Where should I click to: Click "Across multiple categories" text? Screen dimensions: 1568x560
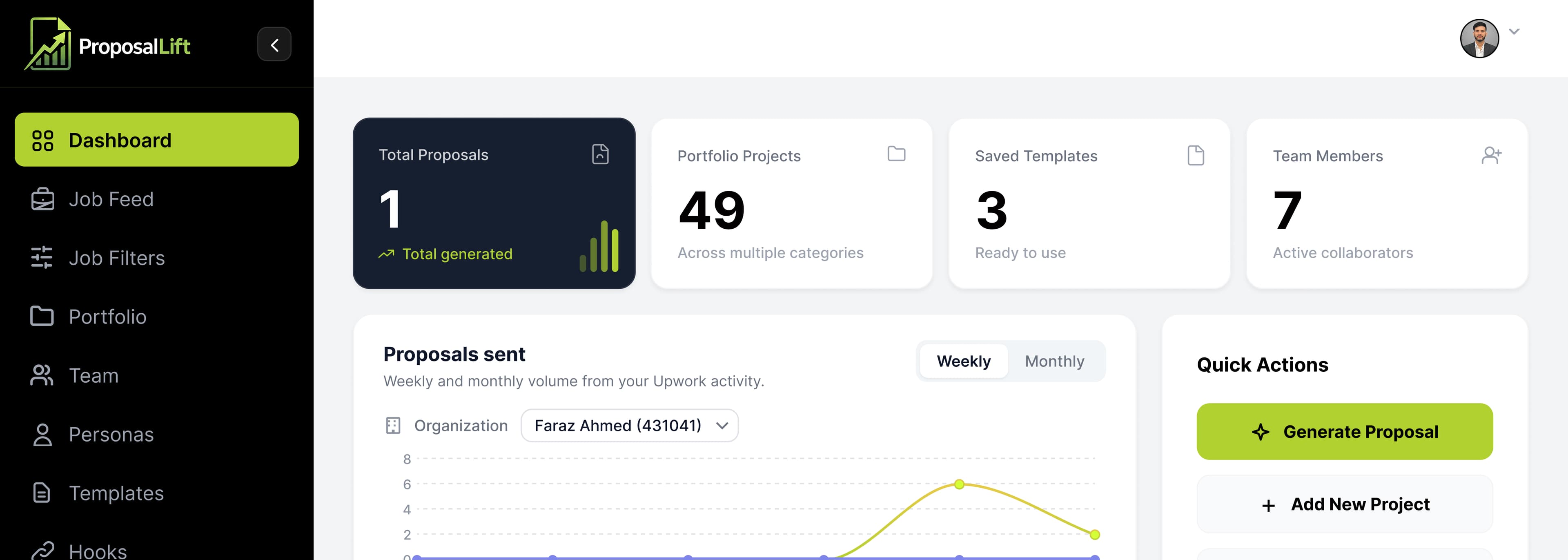click(x=770, y=252)
